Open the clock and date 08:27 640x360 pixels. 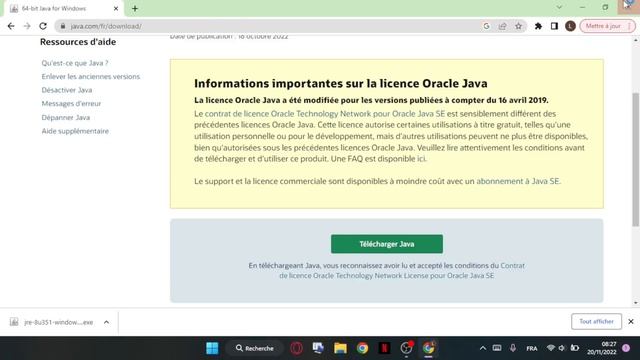point(602,348)
